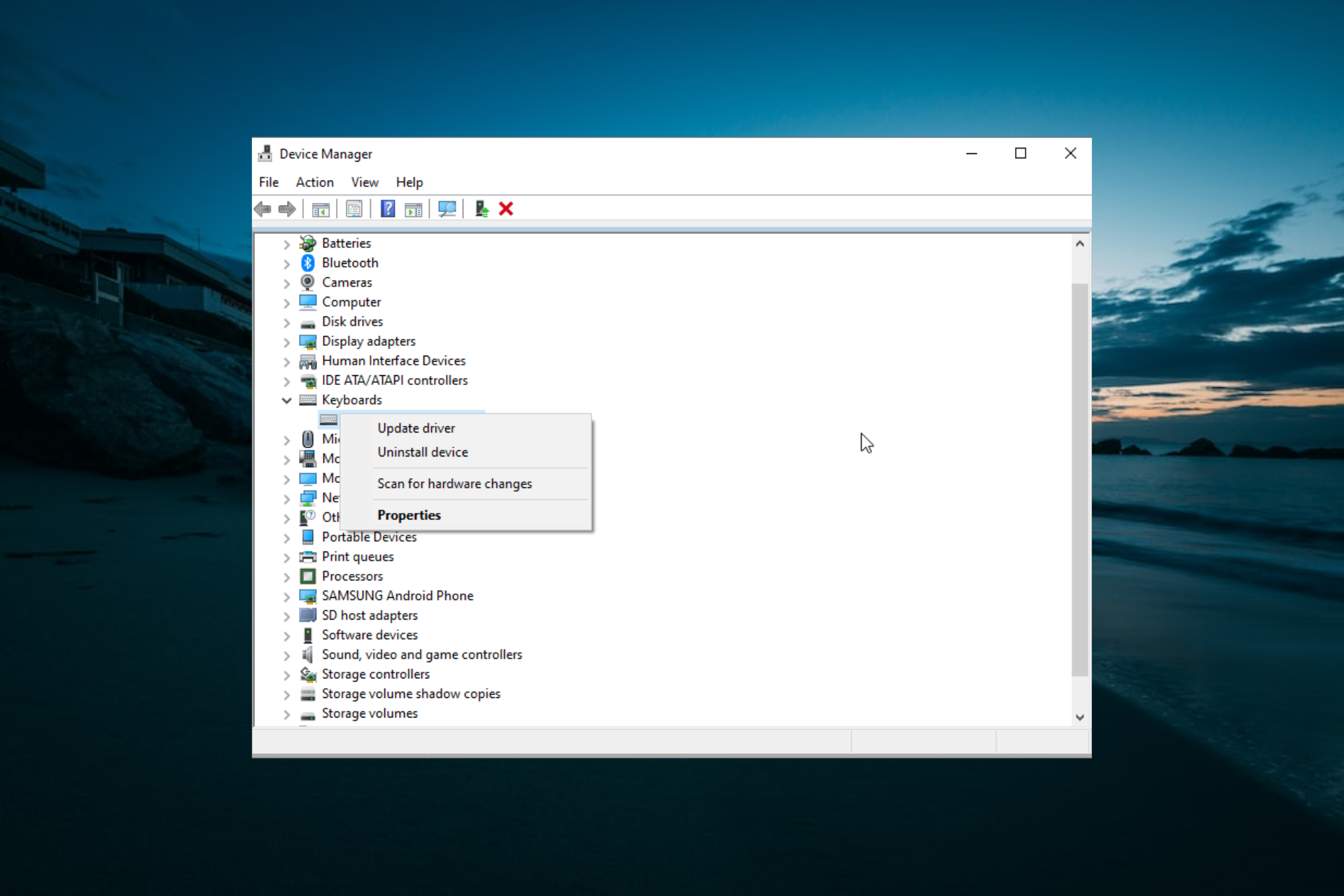Click the Bluetooth category icon
The width and height of the screenshot is (1344, 896).
click(x=307, y=262)
